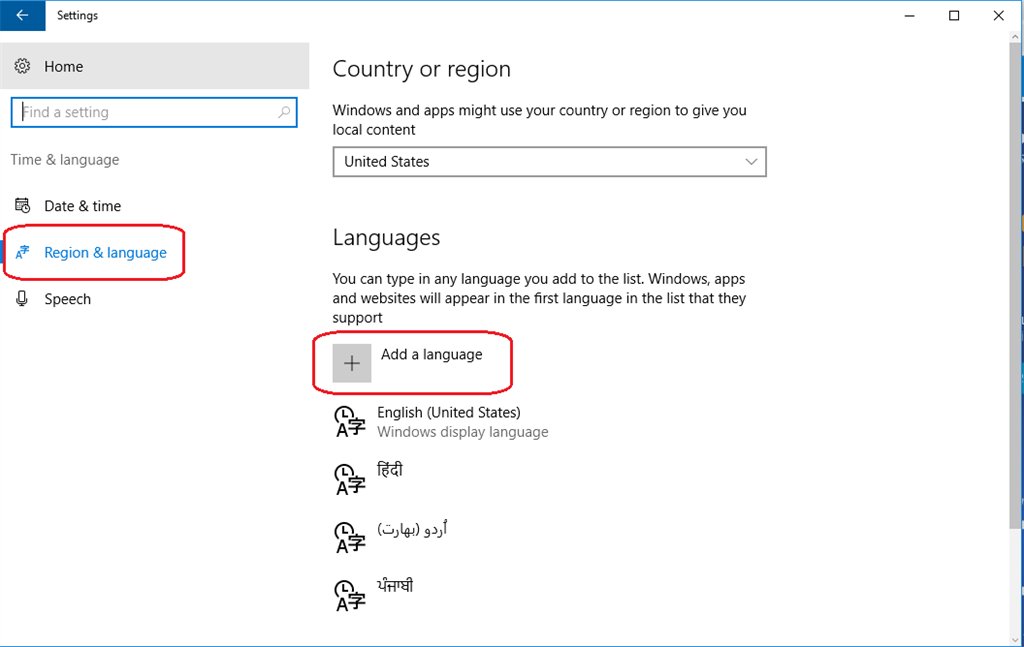Open the Country or region dropdown
1024x647 pixels.
point(549,161)
